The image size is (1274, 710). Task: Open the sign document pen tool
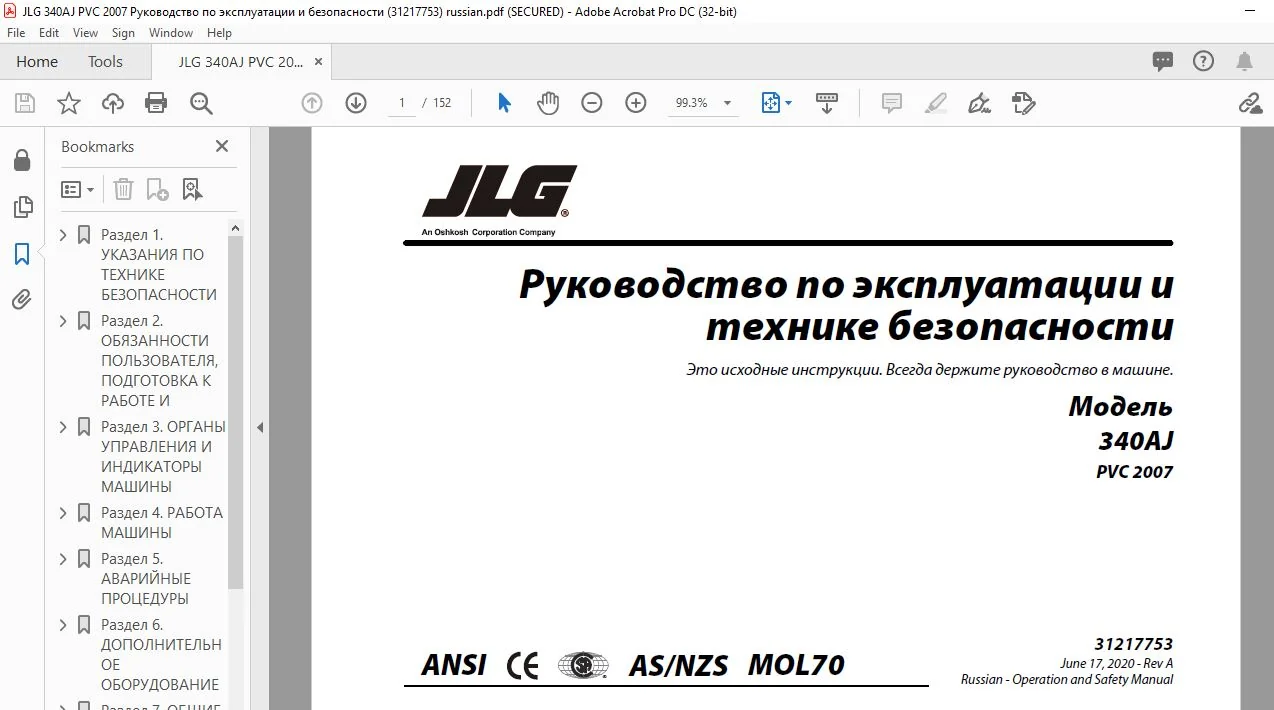(x=979, y=103)
